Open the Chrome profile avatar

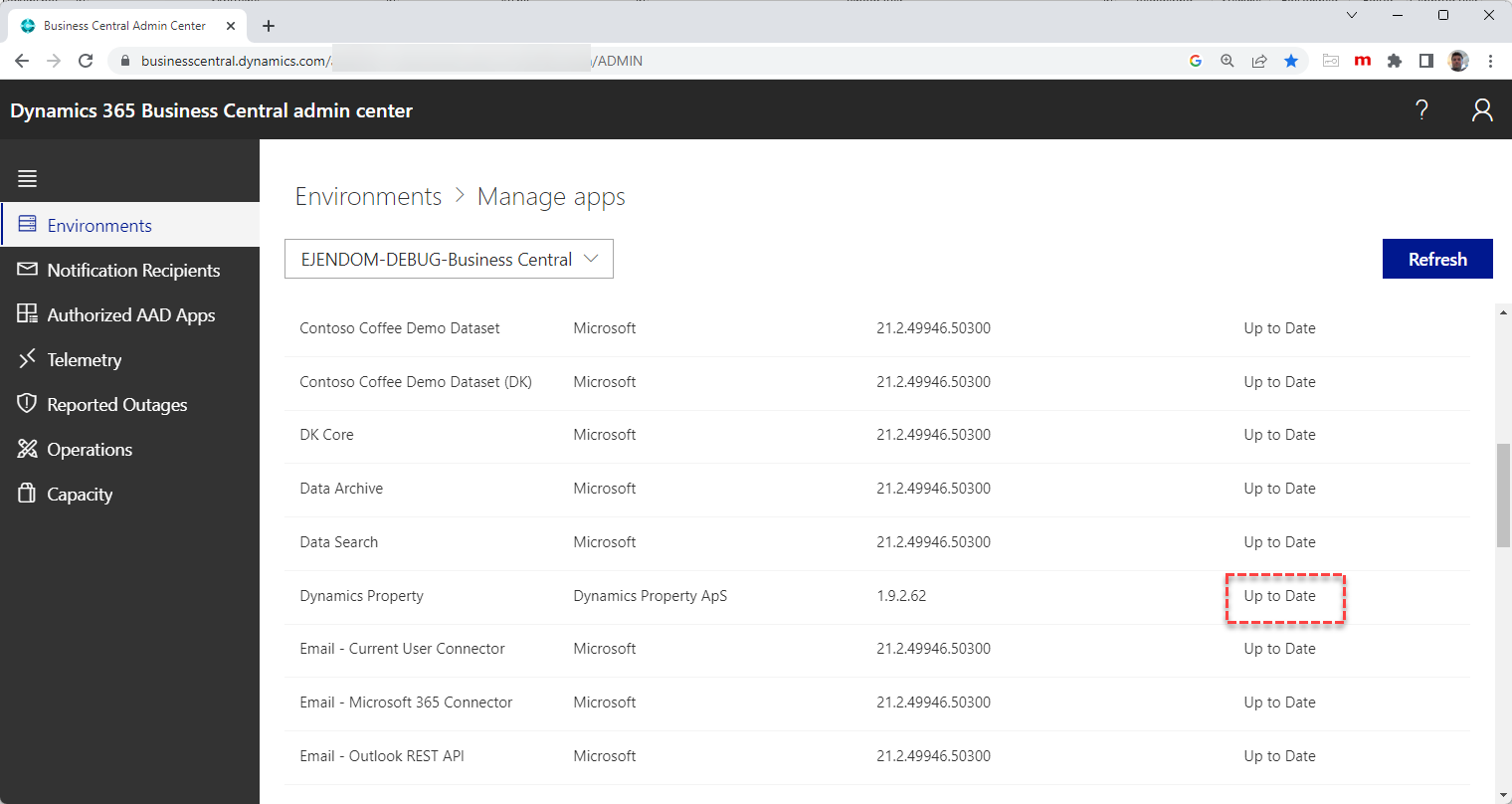pos(1458,61)
